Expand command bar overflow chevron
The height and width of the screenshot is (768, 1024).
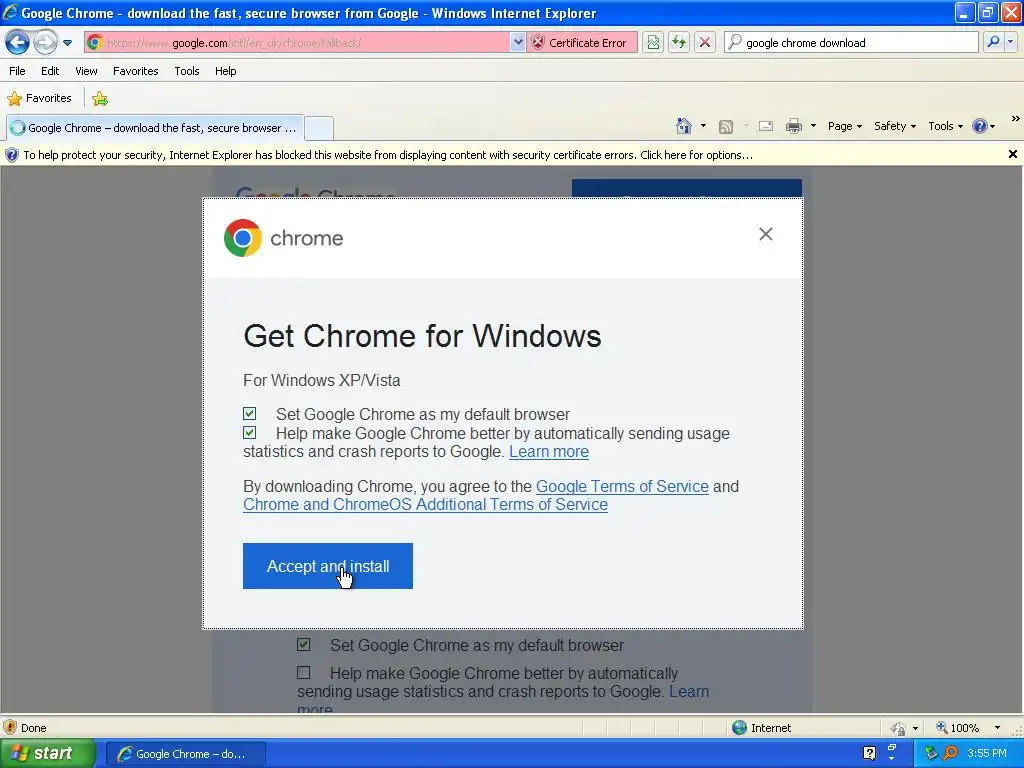(1015, 119)
